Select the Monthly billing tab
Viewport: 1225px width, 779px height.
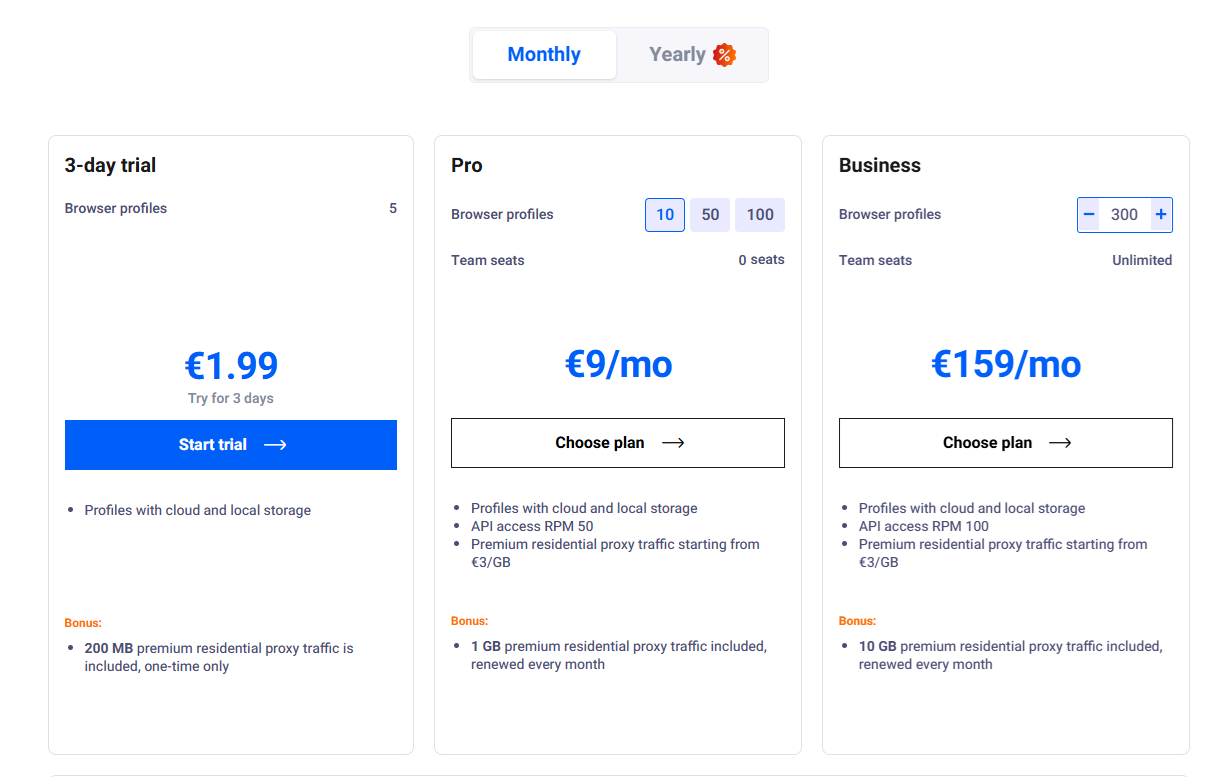coord(543,55)
